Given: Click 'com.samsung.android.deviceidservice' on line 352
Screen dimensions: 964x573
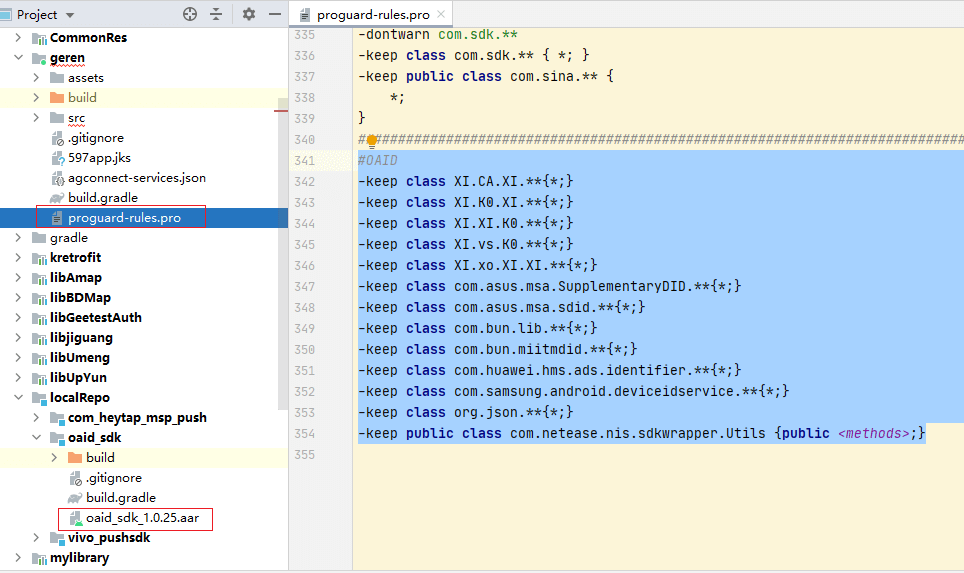Looking at the screenshot, I should [x=593, y=392].
